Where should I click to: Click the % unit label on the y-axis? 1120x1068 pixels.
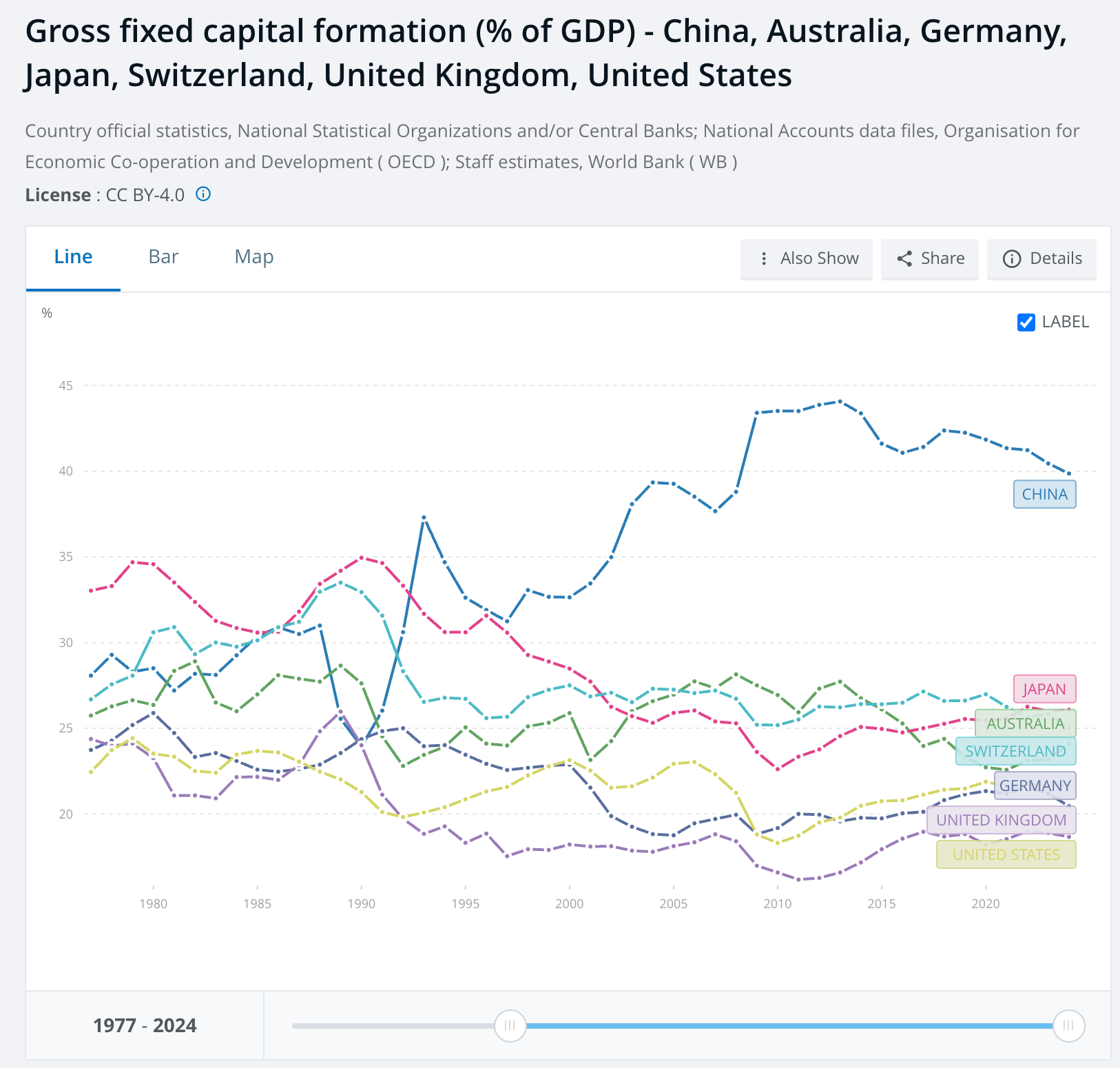(47, 313)
